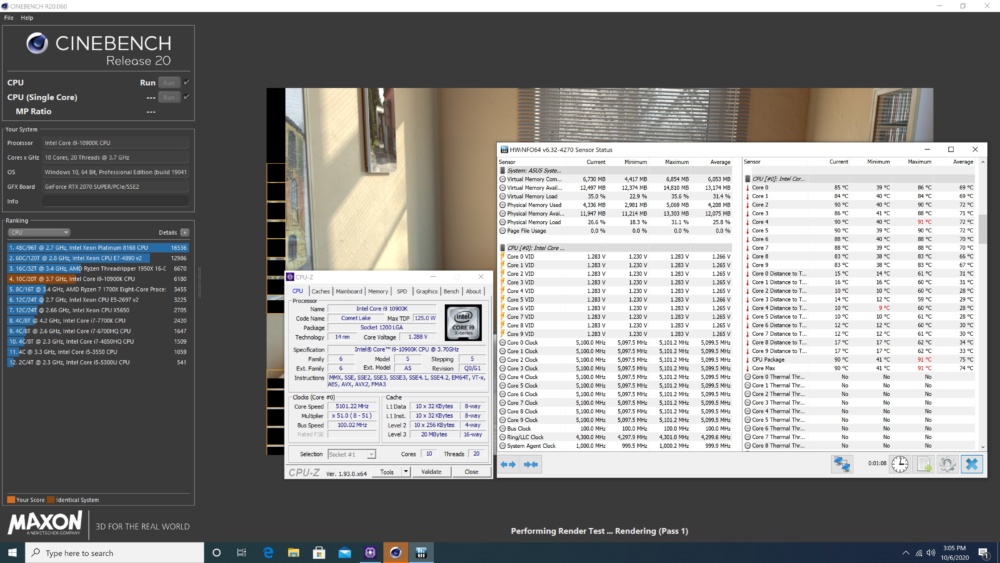Open the volume speaker tray icon

point(930,553)
